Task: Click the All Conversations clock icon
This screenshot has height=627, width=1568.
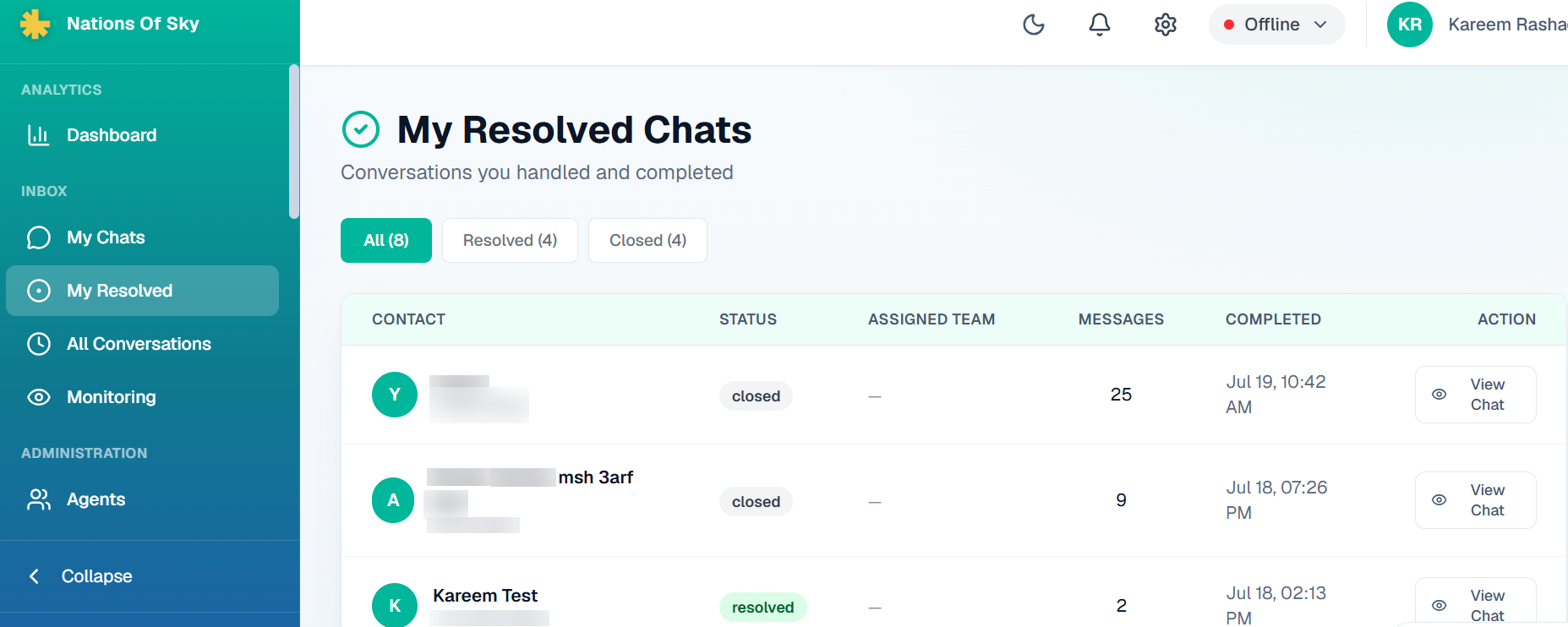Action: [x=39, y=344]
